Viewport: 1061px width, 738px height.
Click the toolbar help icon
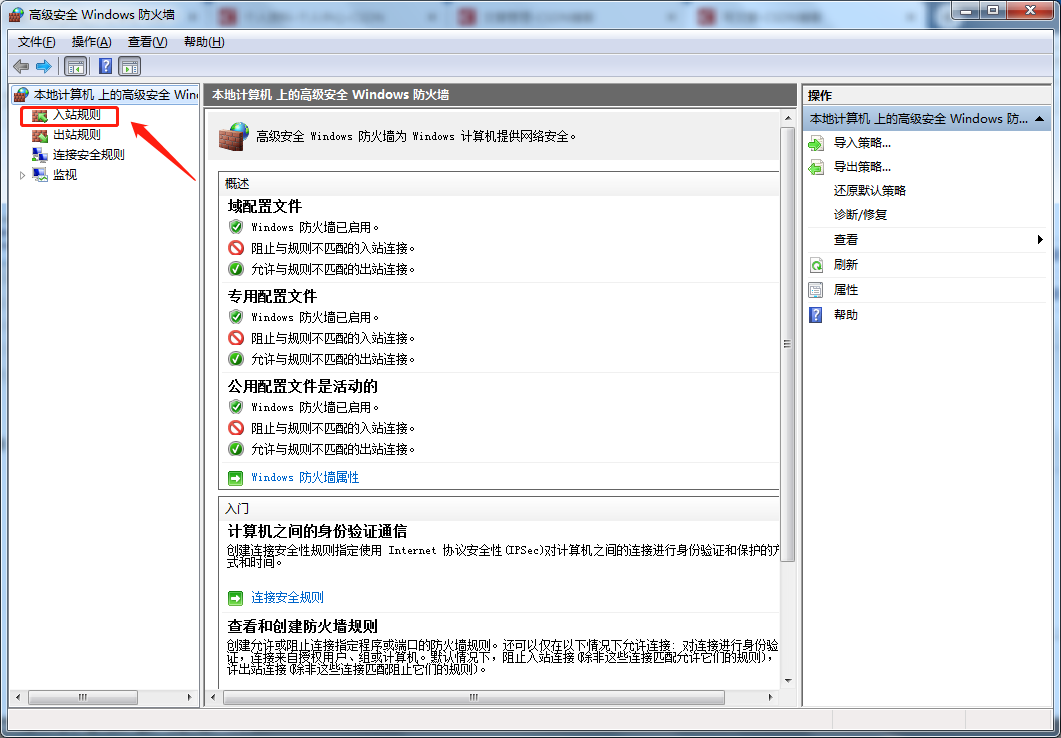tap(105, 66)
